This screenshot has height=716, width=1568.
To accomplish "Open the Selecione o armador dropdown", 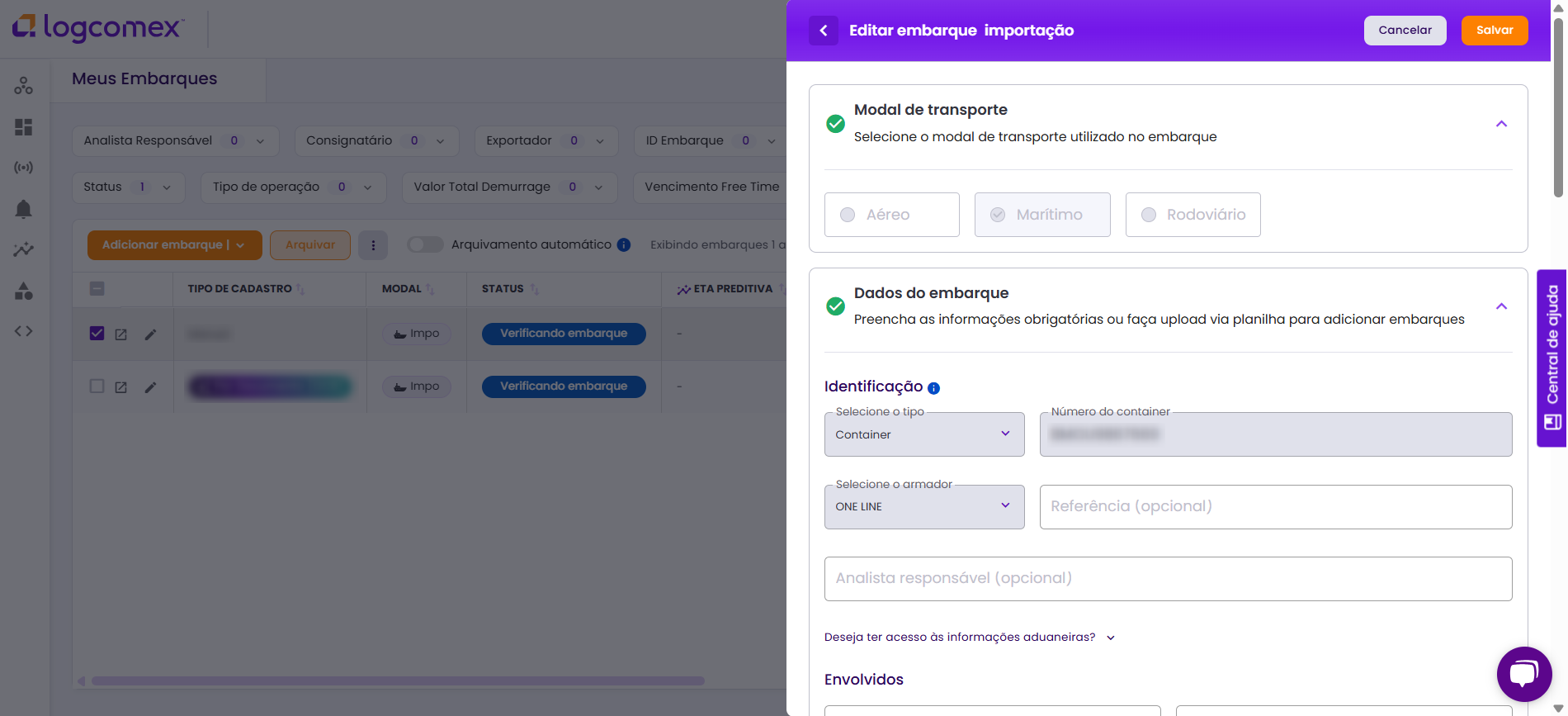I will coord(923,507).
